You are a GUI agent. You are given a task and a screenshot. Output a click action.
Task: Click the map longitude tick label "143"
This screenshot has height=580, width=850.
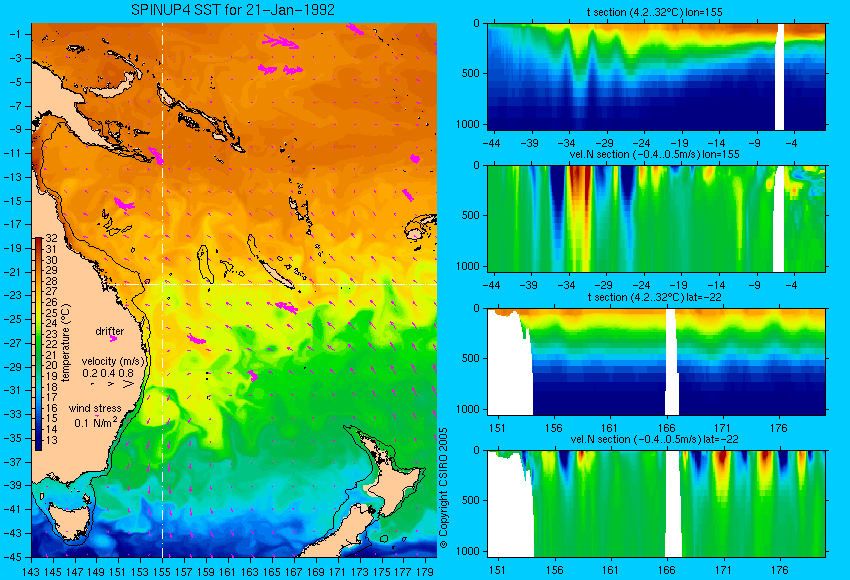point(31,571)
